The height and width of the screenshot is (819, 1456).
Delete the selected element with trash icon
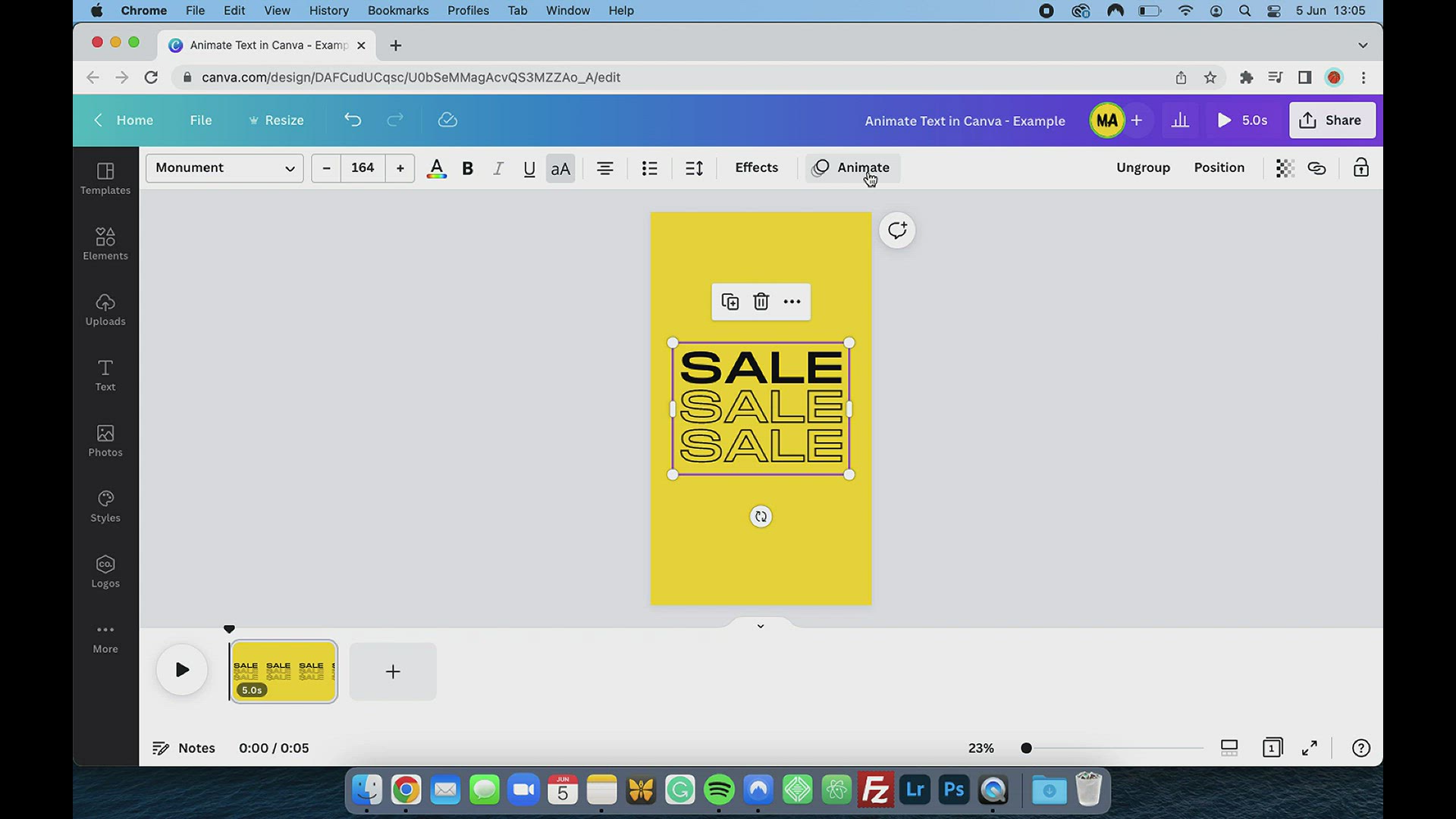(761, 302)
